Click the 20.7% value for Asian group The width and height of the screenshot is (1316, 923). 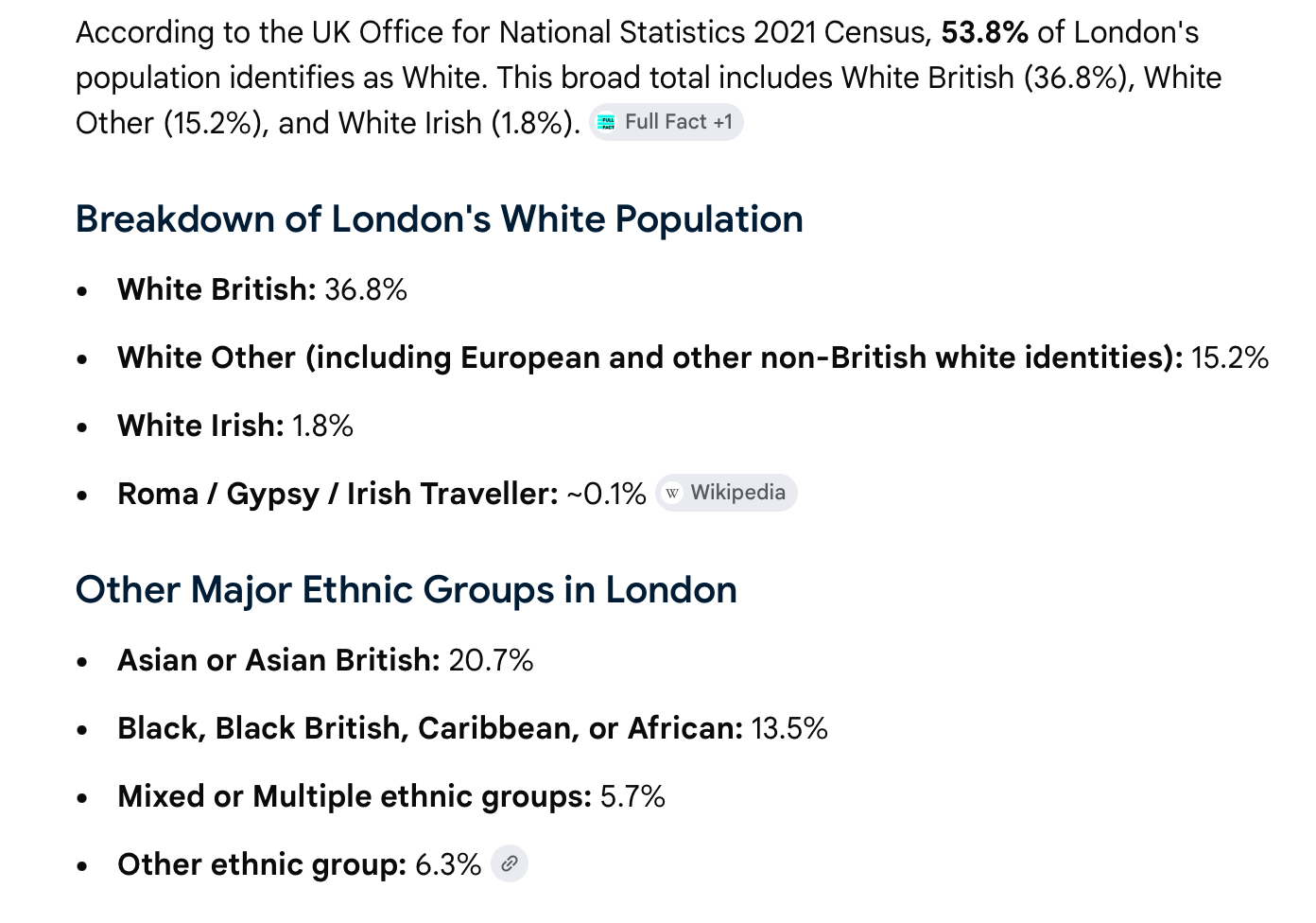492,660
